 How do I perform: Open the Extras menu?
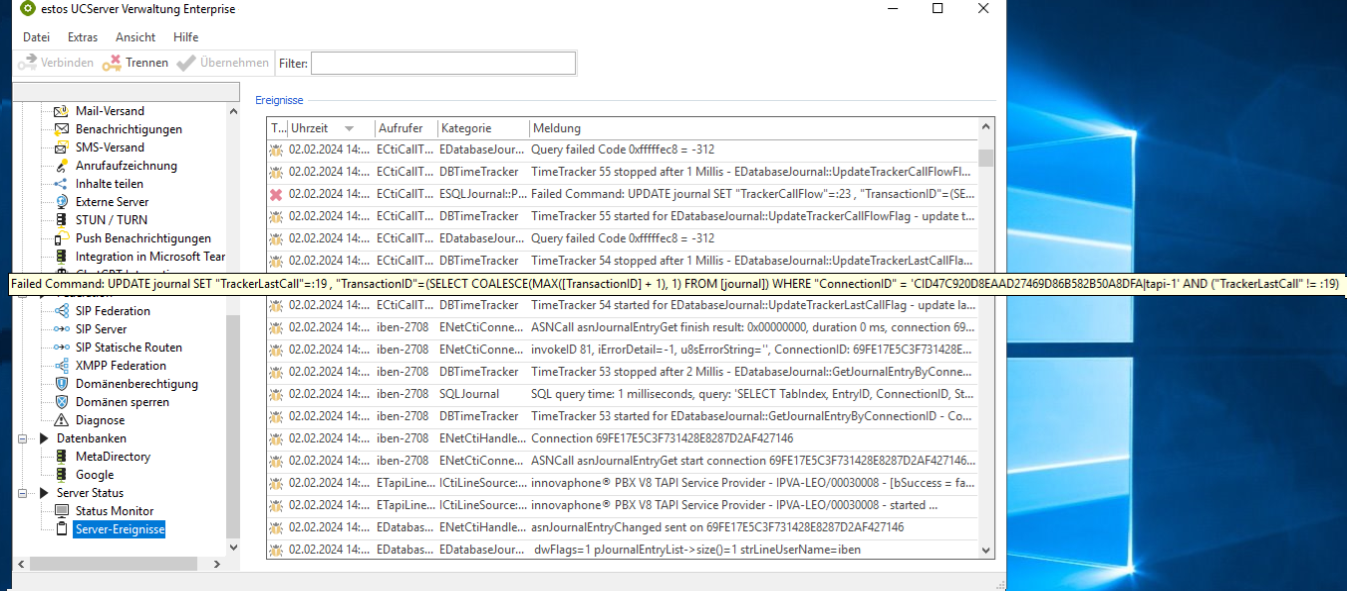click(83, 37)
